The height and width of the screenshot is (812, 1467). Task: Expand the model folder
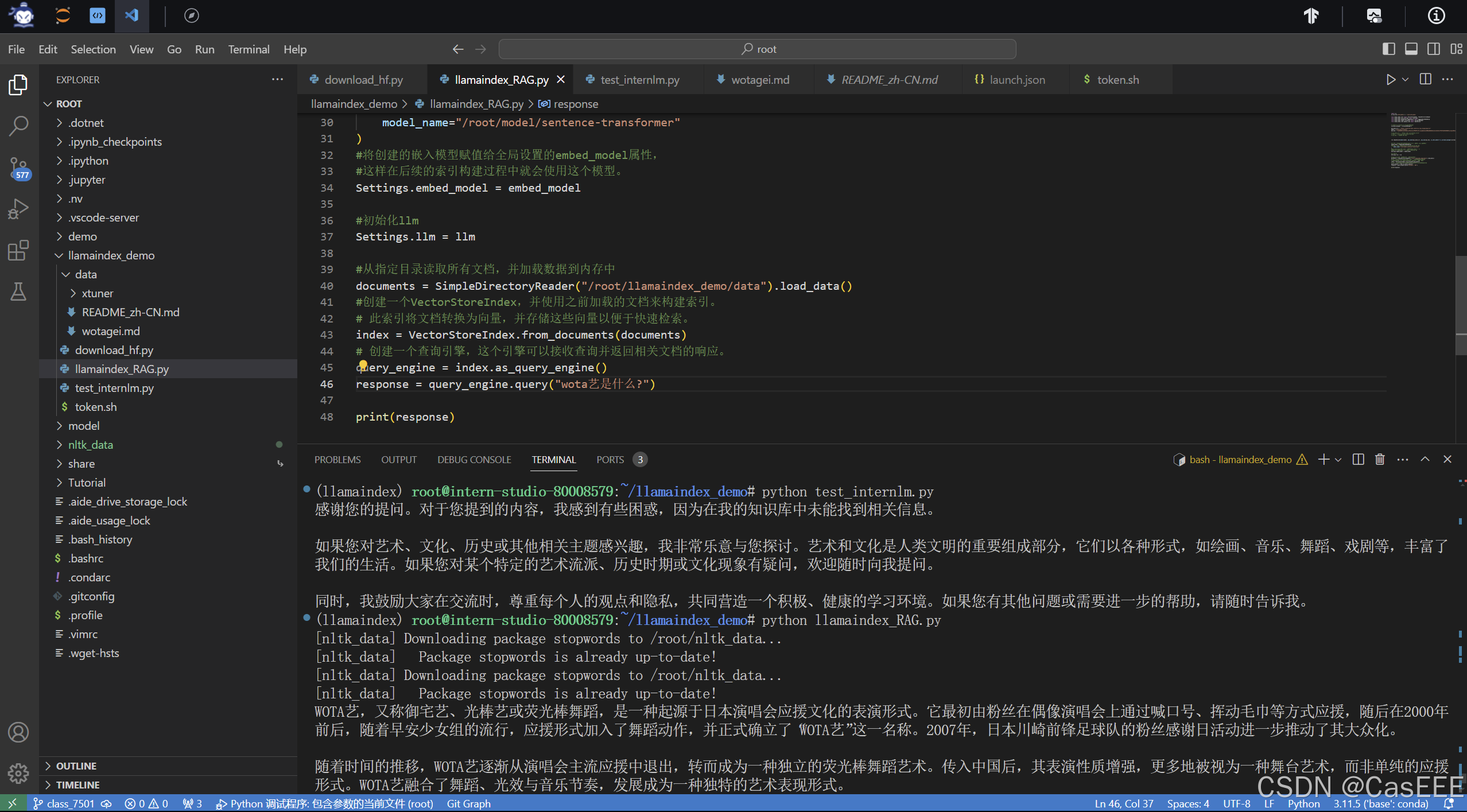84,426
